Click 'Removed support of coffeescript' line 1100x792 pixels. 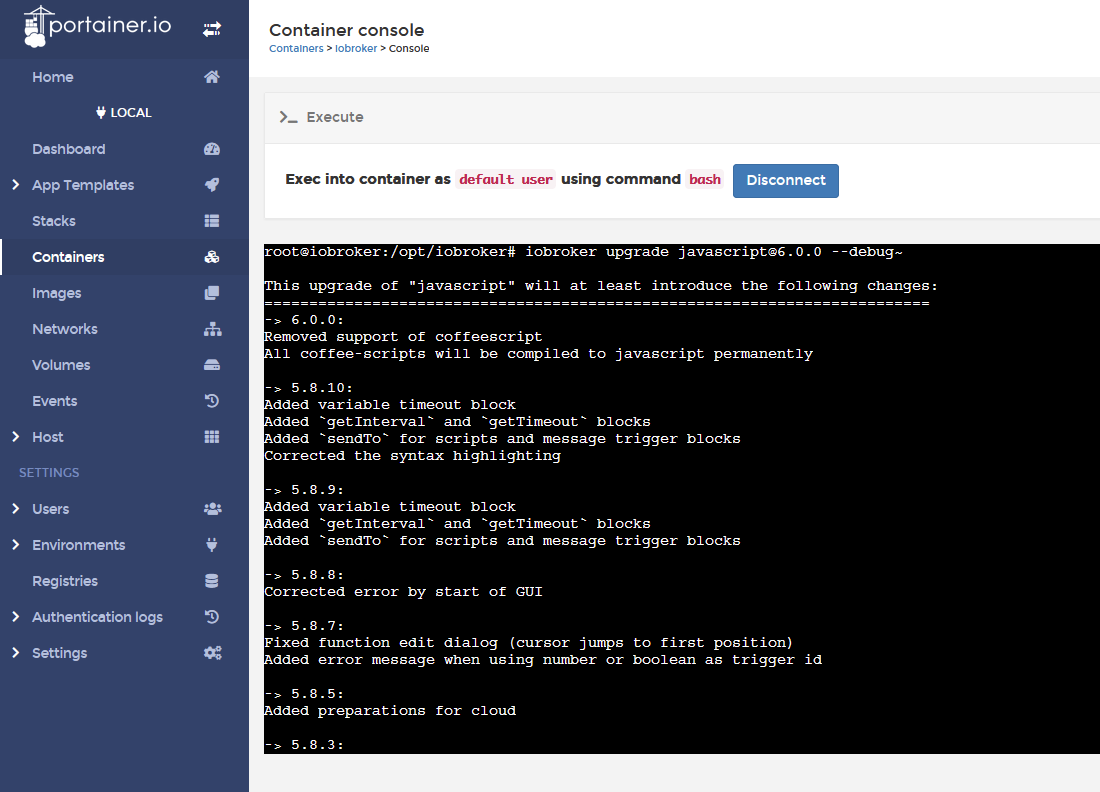pyautogui.click(x=403, y=337)
